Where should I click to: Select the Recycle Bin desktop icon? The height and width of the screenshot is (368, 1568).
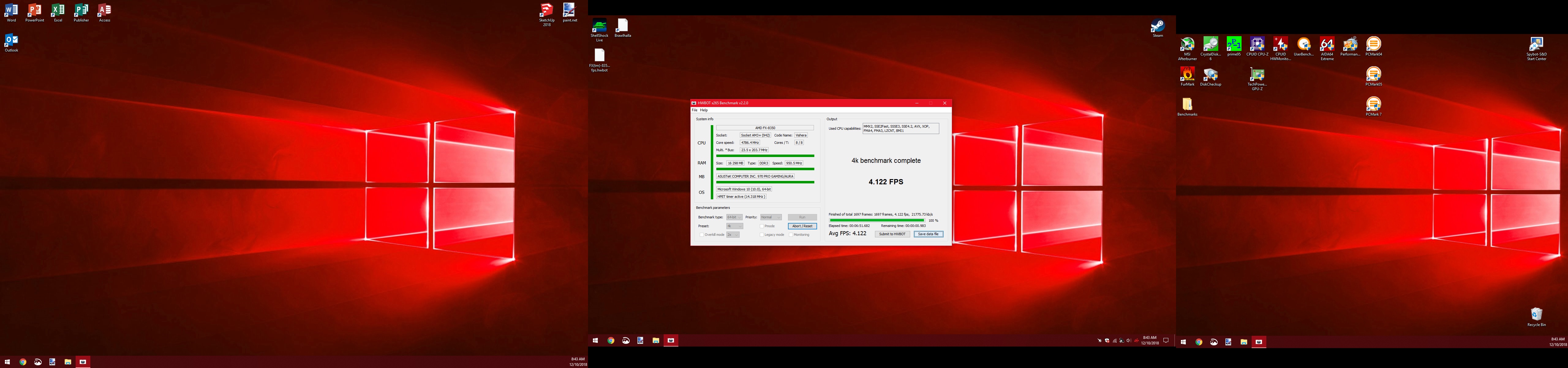point(1536,317)
